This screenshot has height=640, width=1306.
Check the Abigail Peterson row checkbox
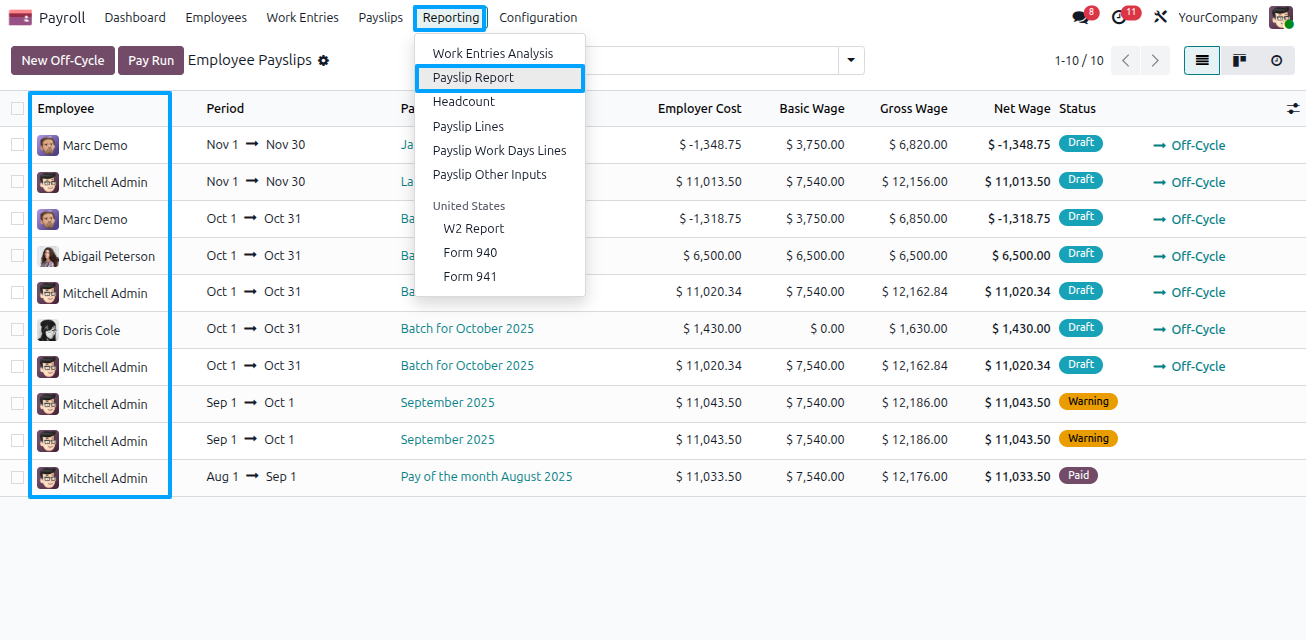17,256
